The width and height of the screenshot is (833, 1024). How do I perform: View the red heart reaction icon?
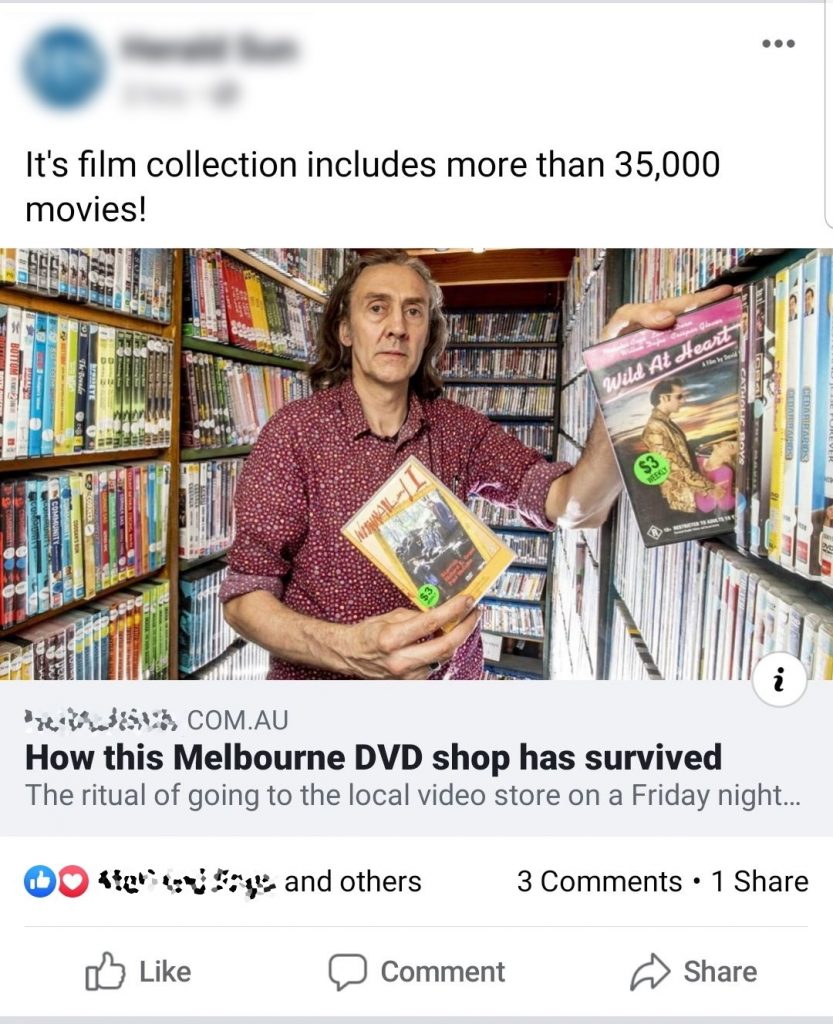coord(73,882)
